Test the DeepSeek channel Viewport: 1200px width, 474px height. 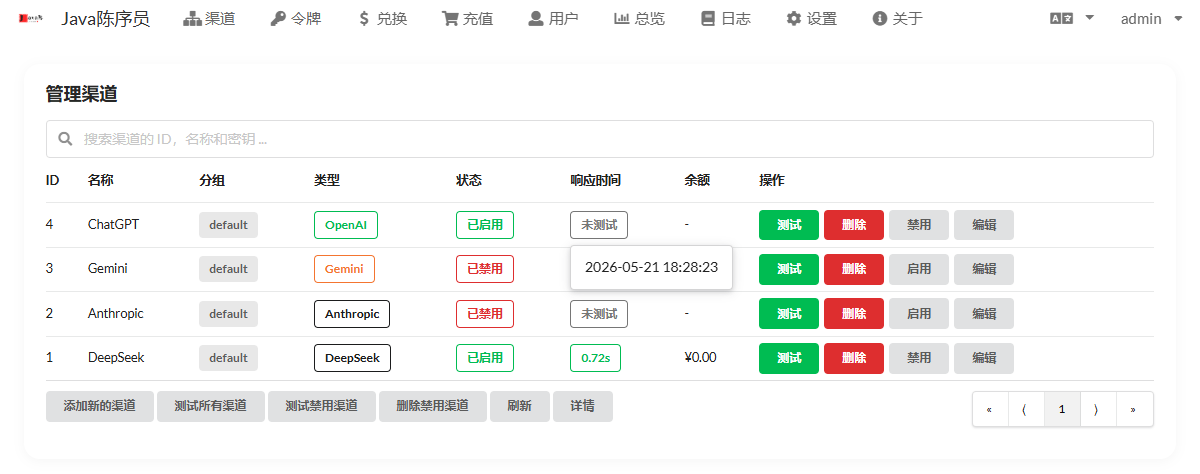789,358
